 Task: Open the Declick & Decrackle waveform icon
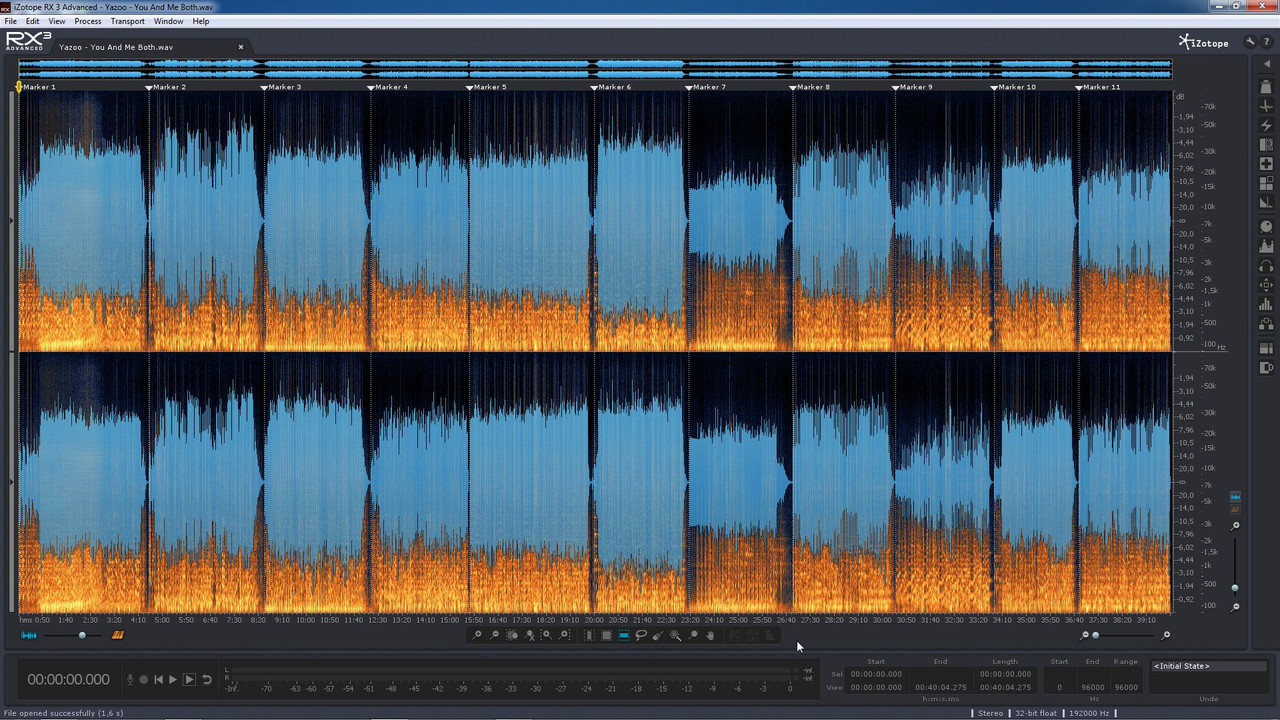[1266, 106]
